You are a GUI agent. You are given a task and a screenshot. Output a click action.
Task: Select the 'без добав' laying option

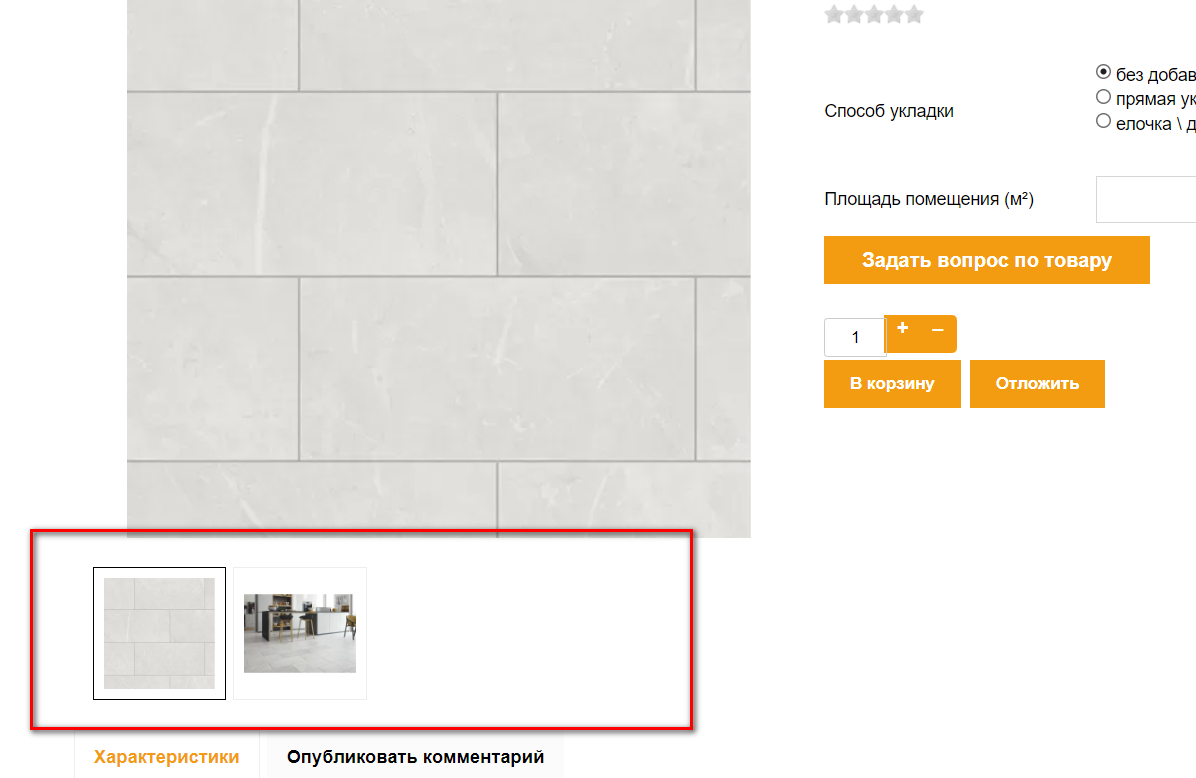click(x=1103, y=72)
